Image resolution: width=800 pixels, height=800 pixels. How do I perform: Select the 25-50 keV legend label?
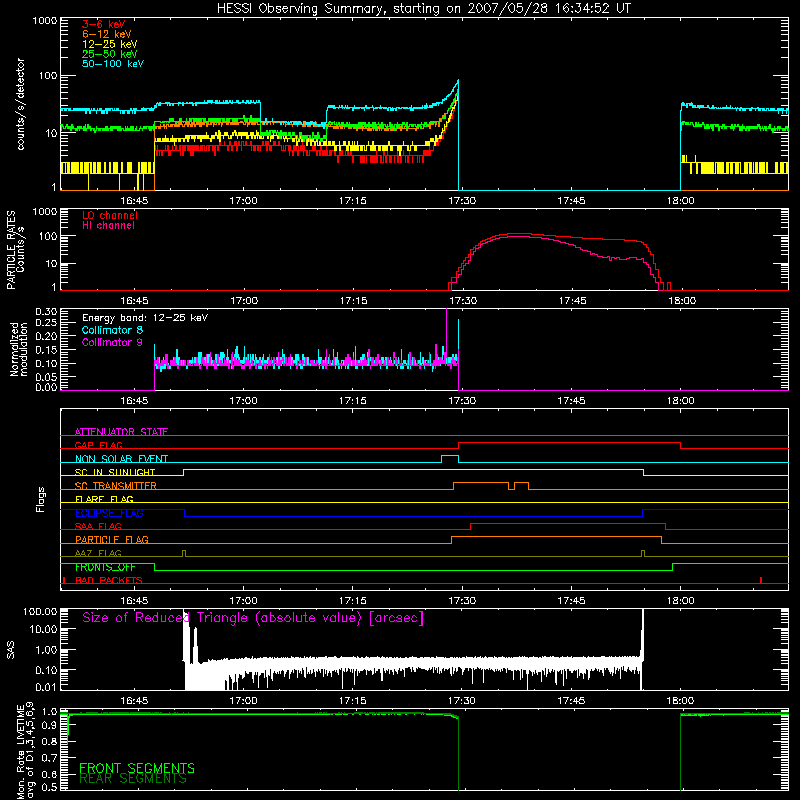(110, 54)
